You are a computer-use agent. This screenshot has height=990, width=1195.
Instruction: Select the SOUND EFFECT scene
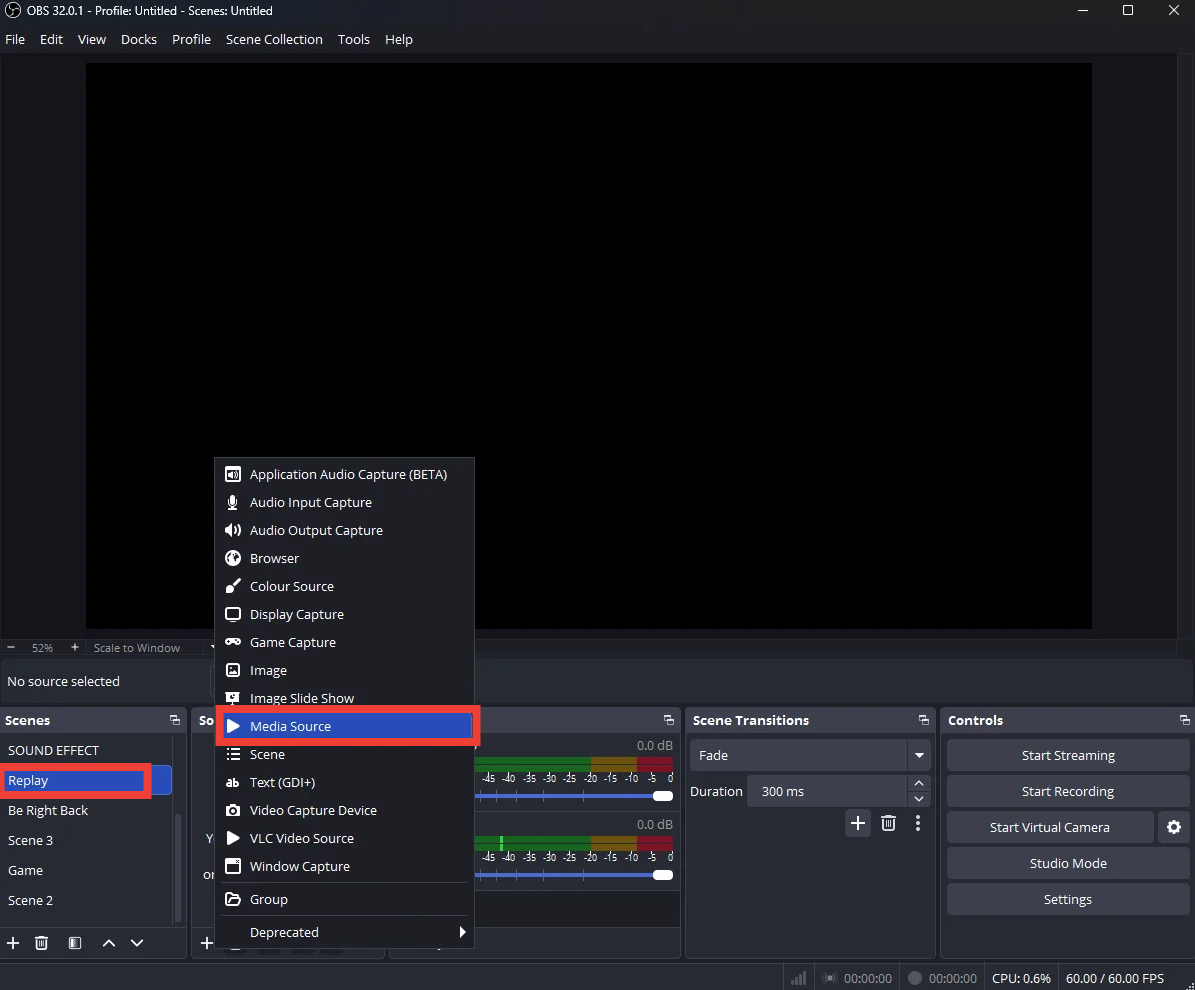pos(86,751)
